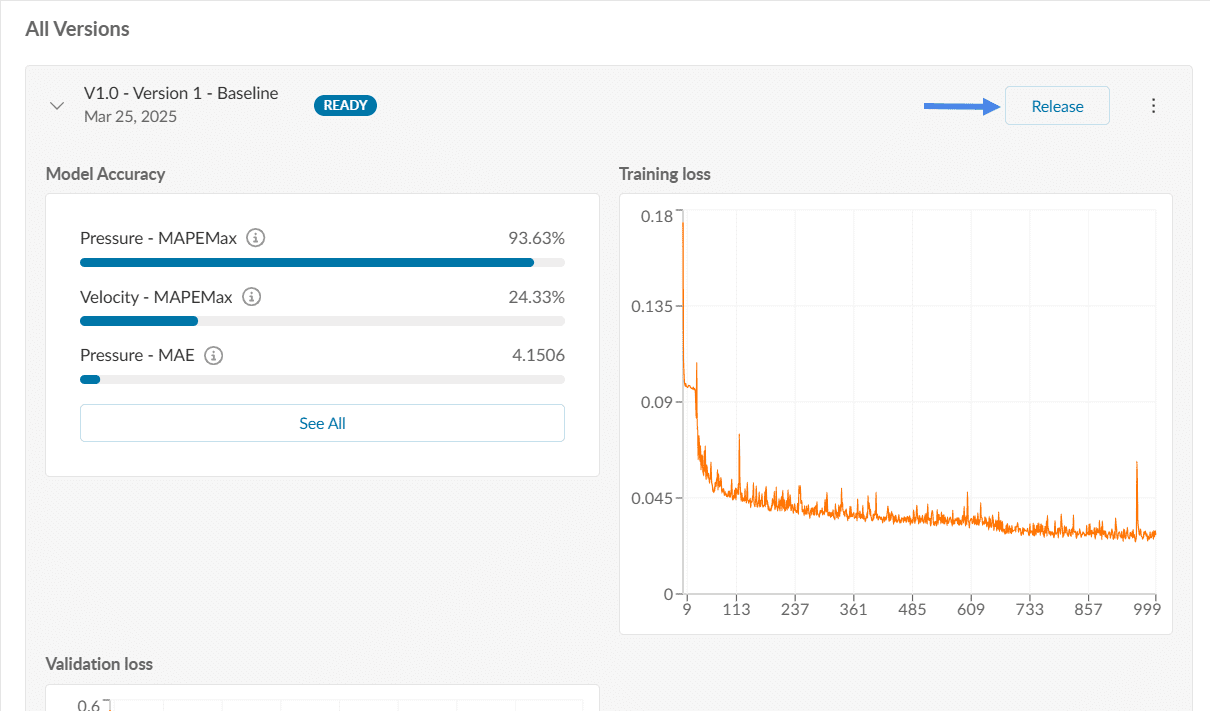Click the READY status badge
Screen dimensions: 1210x711
(x=345, y=105)
